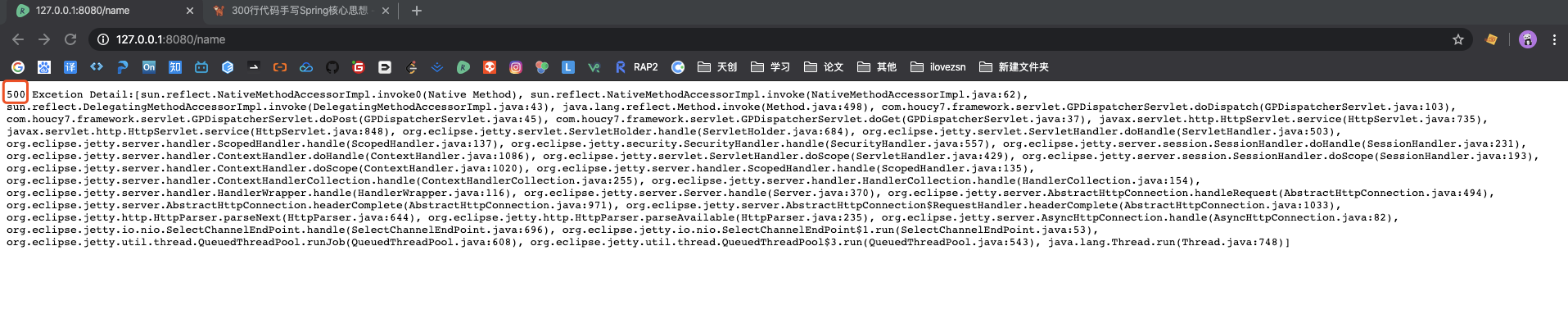
Task: Open the white D square bookmark
Action: click(x=385, y=67)
